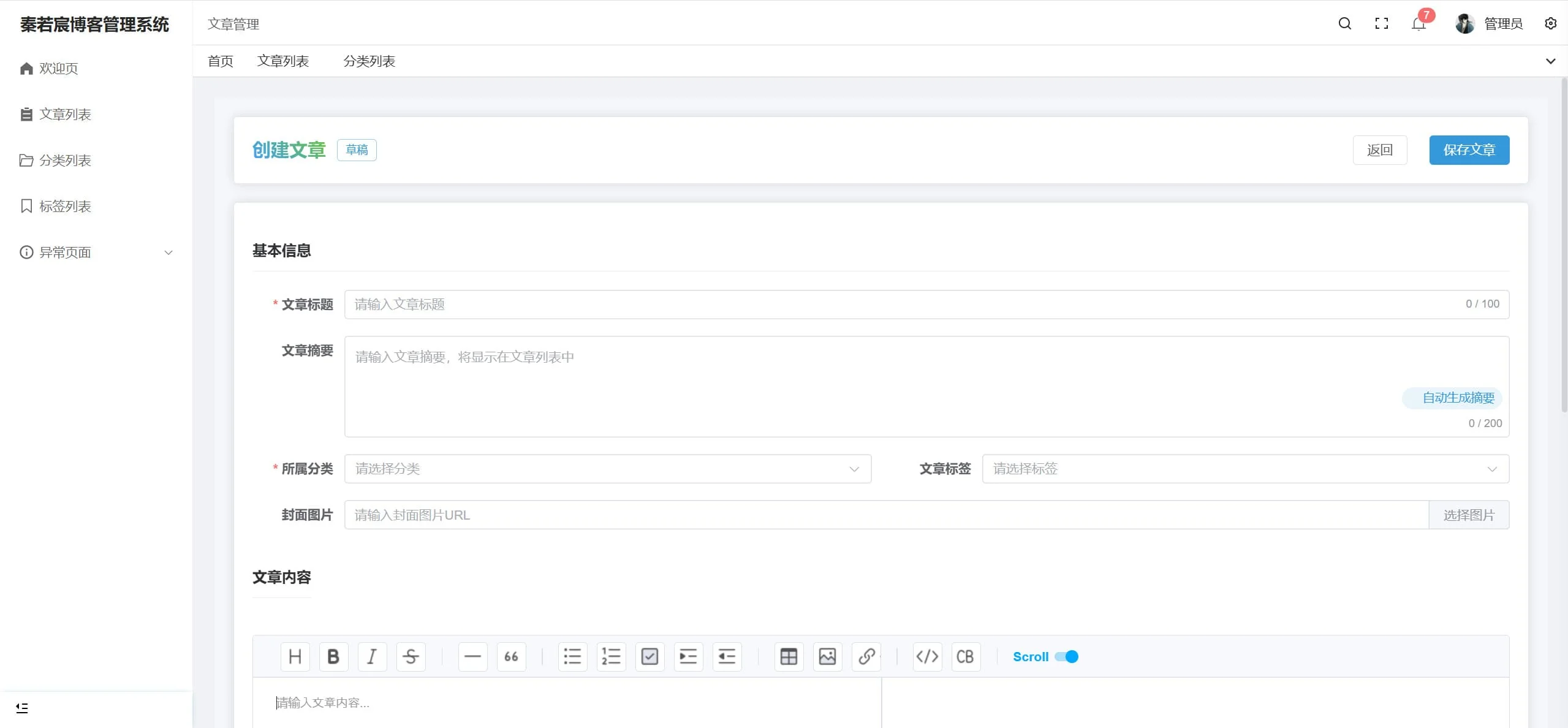Insert a table using toolbar icon

[x=789, y=656]
